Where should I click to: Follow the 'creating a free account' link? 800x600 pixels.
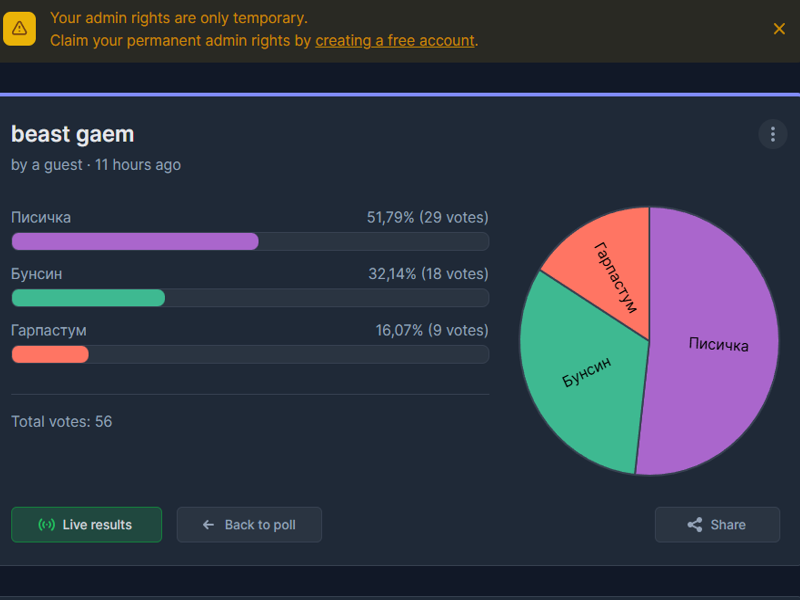pos(395,41)
